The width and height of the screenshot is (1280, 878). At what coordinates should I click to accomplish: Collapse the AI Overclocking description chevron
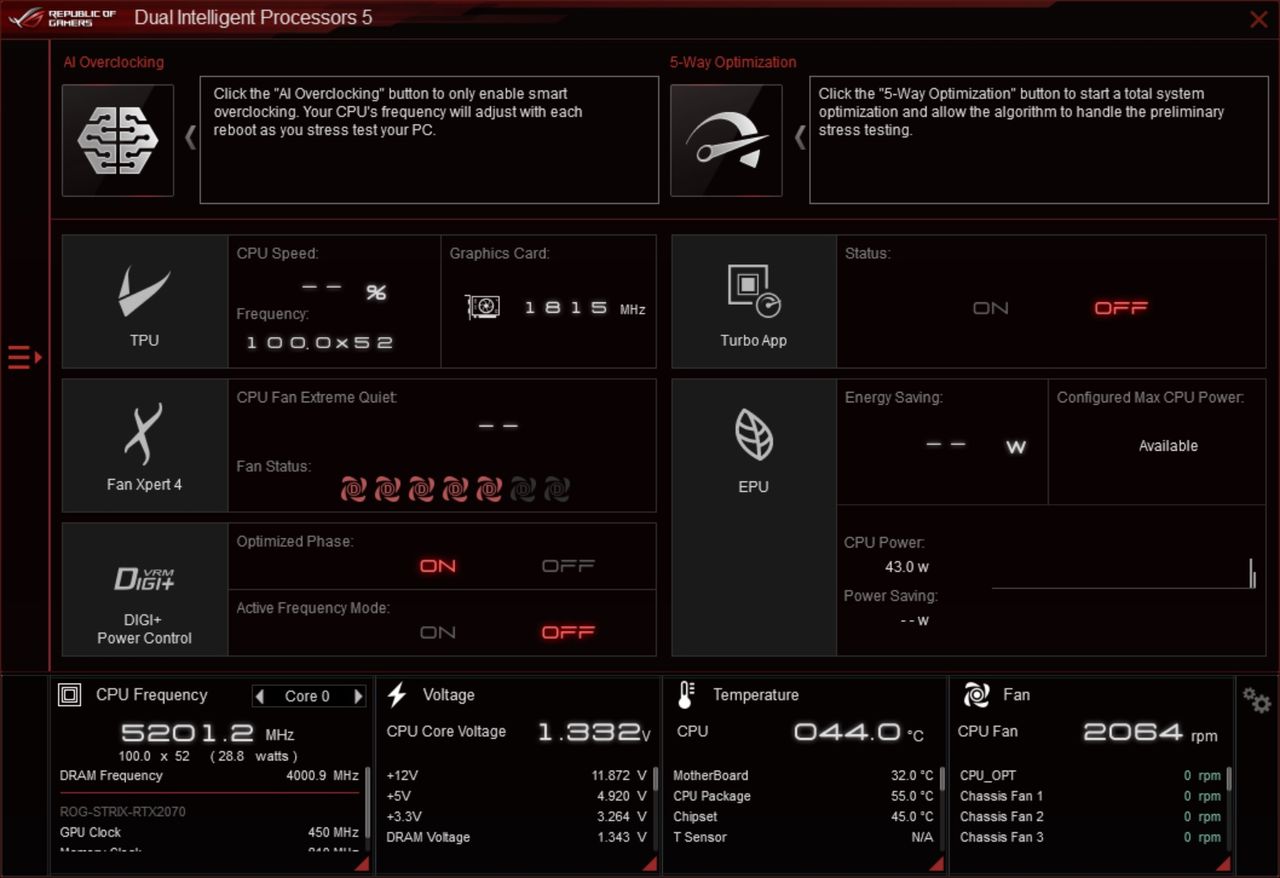coord(190,137)
